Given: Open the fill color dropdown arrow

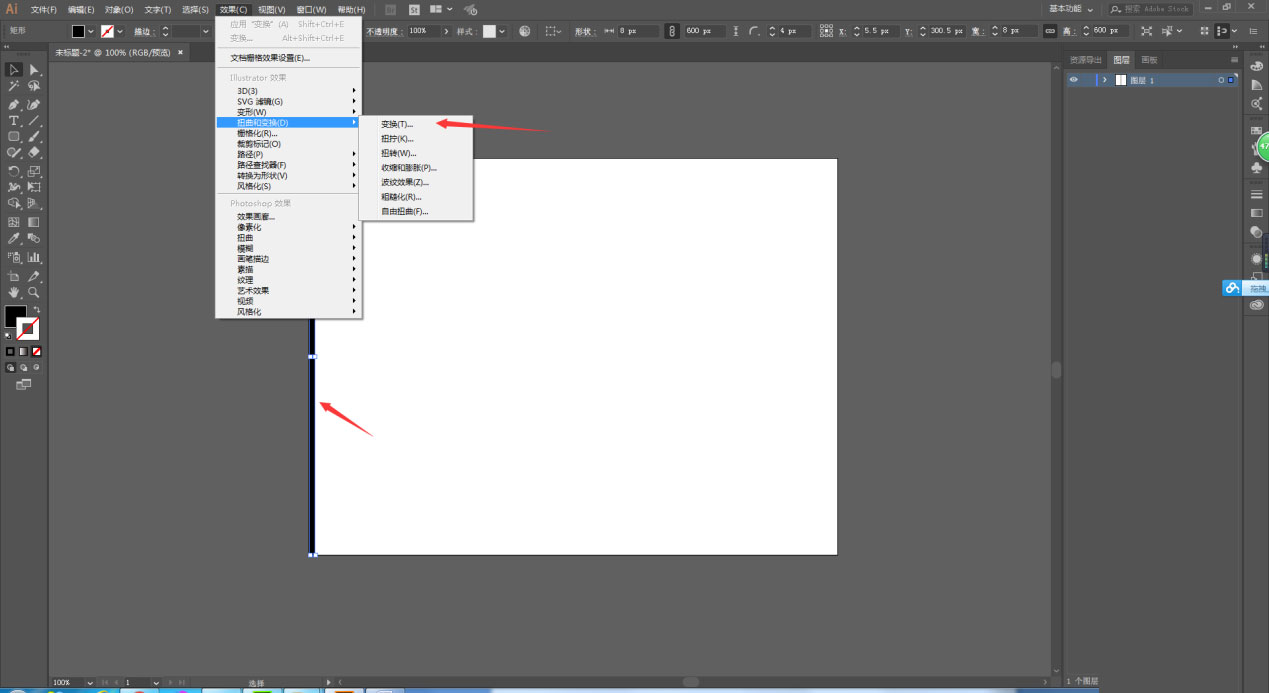Looking at the screenshot, I should click(x=91, y=31).
